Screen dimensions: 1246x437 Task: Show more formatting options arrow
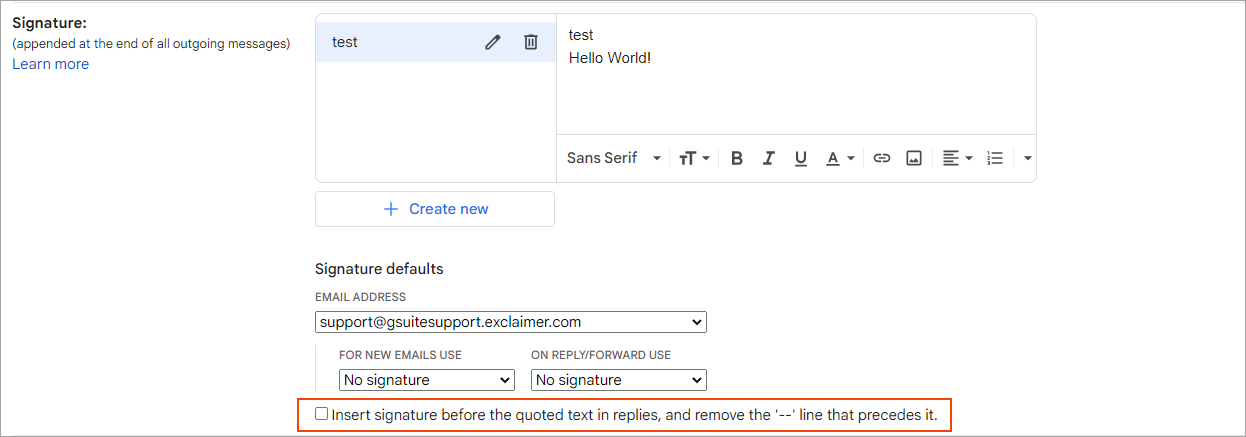(x=1028, y=158)
